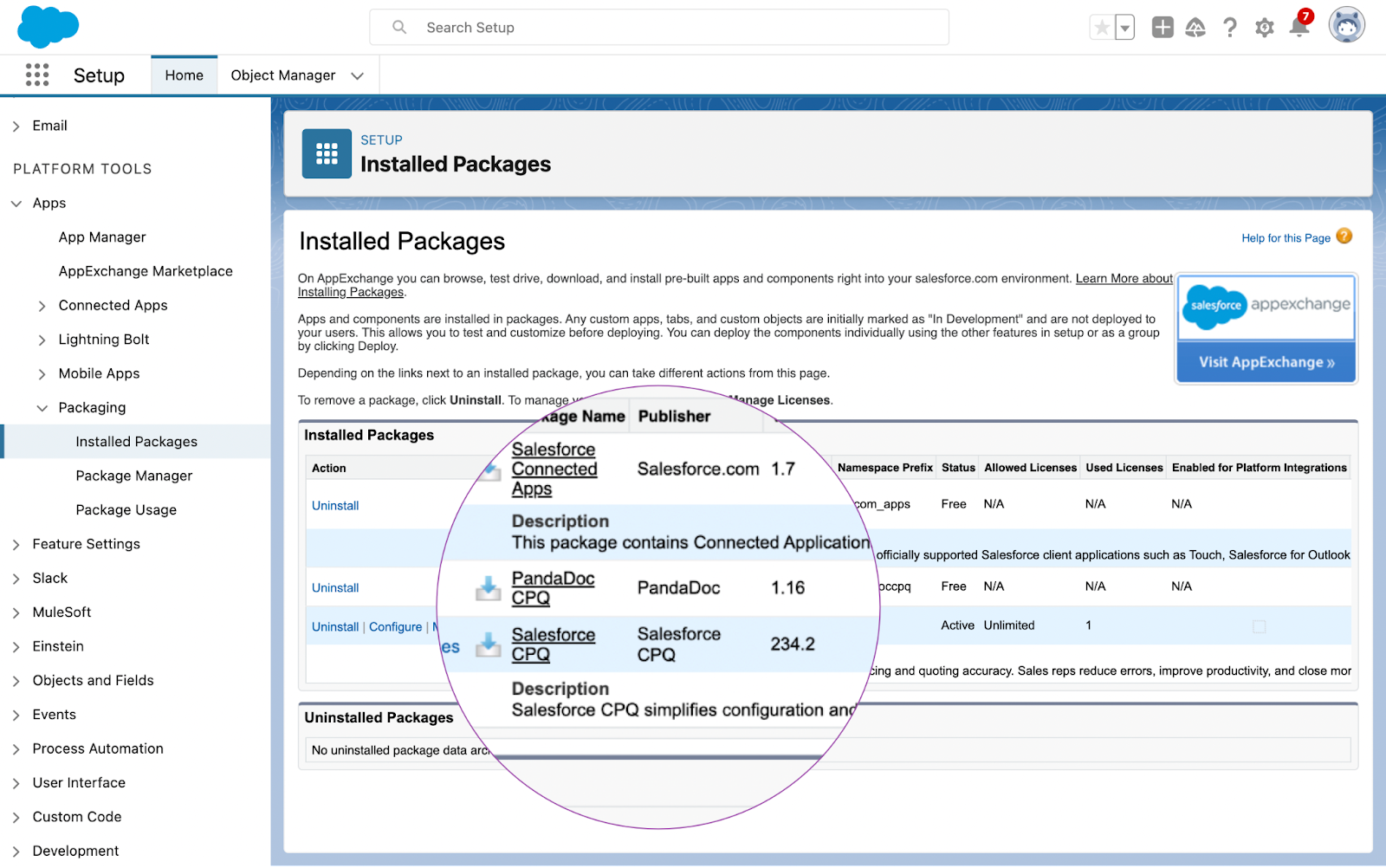Open the Salesforce Connected Apps package link
The height and width of the screenshot is (868, 1386).
tap(554, 470)
